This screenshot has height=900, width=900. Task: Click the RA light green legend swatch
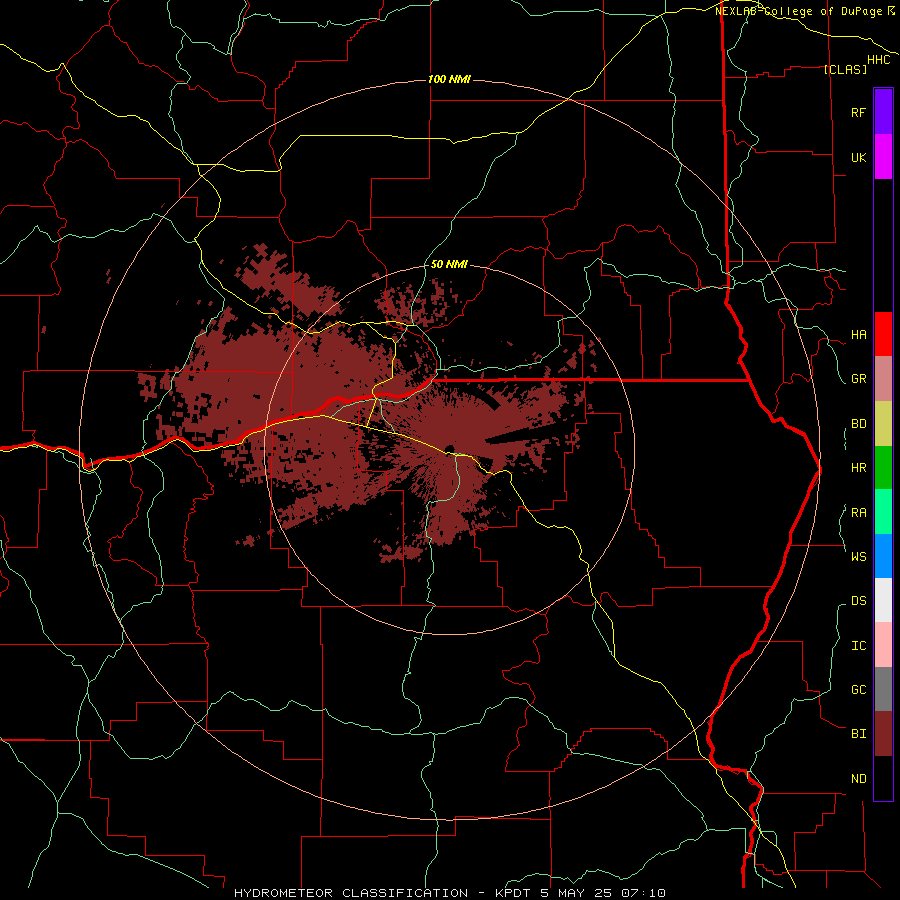tap(883, 512)
